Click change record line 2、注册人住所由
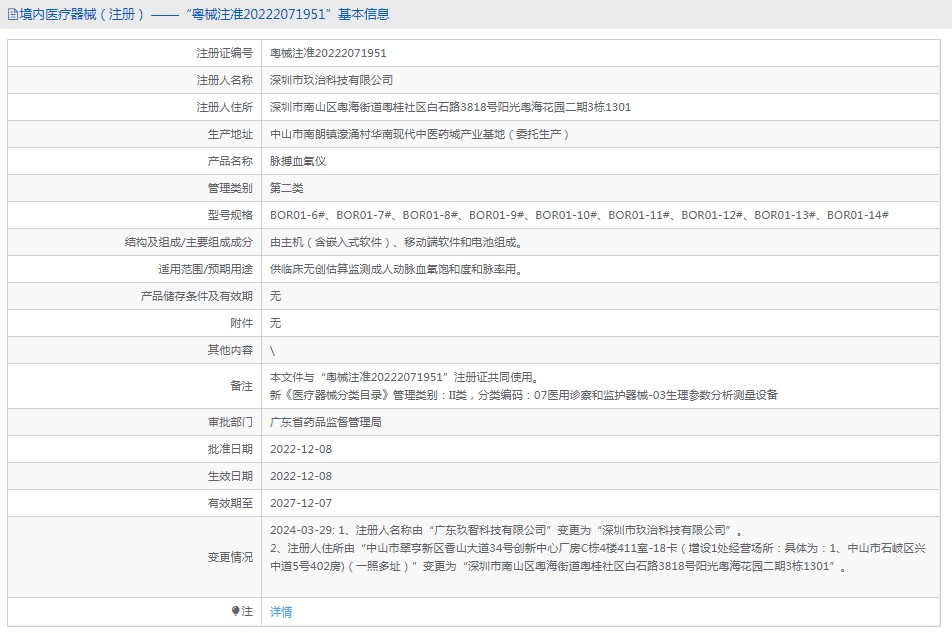Screen dimensions: 952x633 [598, 557]
